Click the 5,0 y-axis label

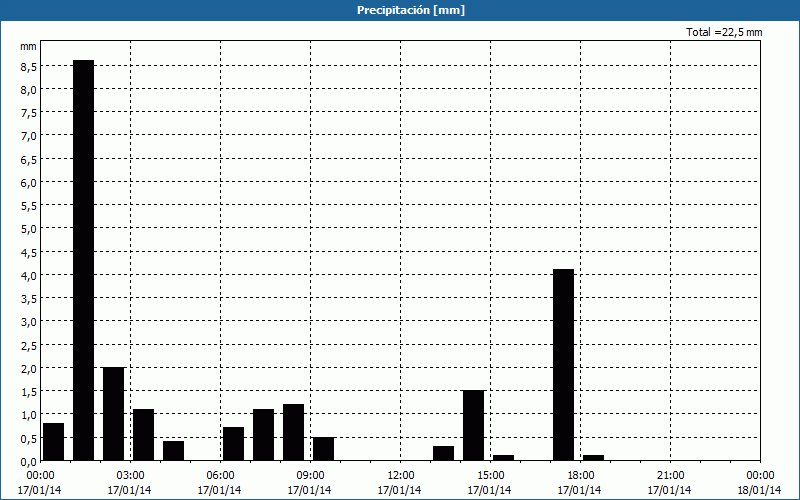tap(28, 229)
